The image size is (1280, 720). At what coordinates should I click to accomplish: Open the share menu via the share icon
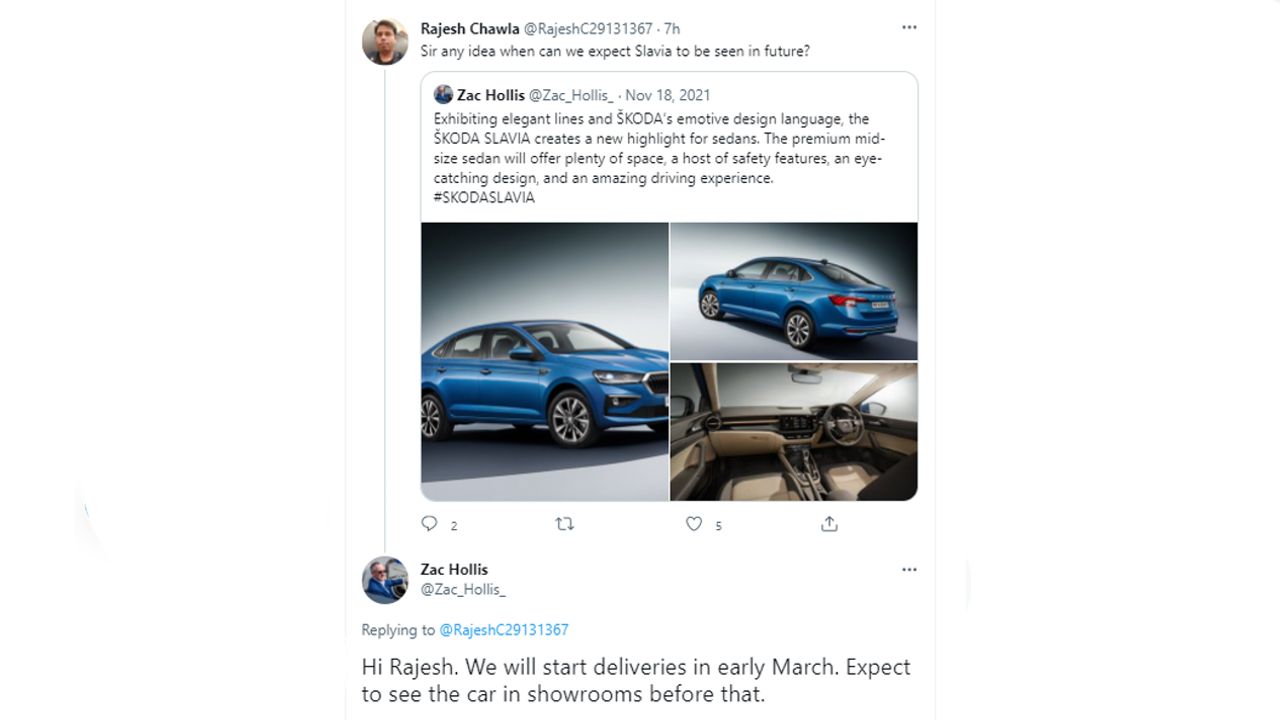[829, 524]
